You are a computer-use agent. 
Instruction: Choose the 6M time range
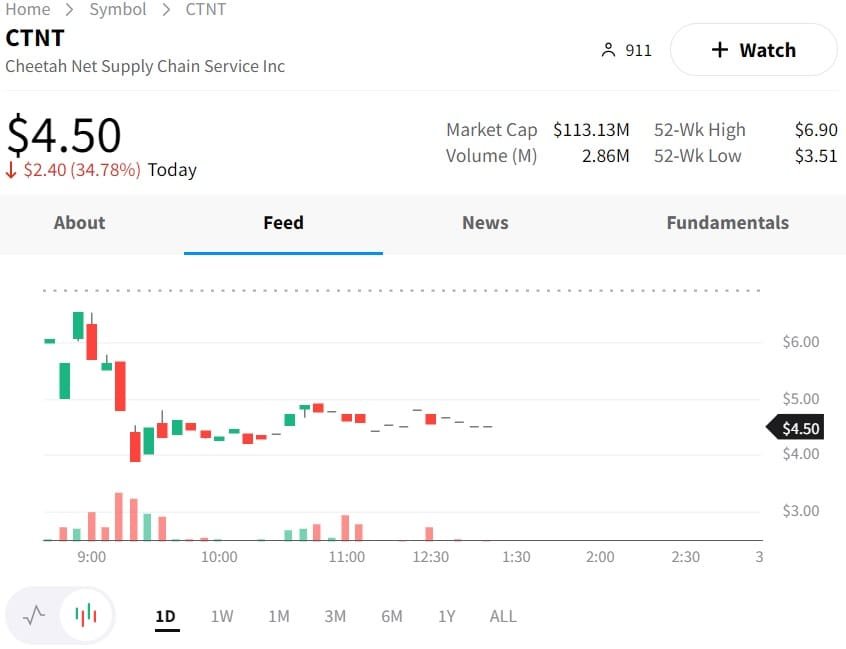(x=392, y=616)
